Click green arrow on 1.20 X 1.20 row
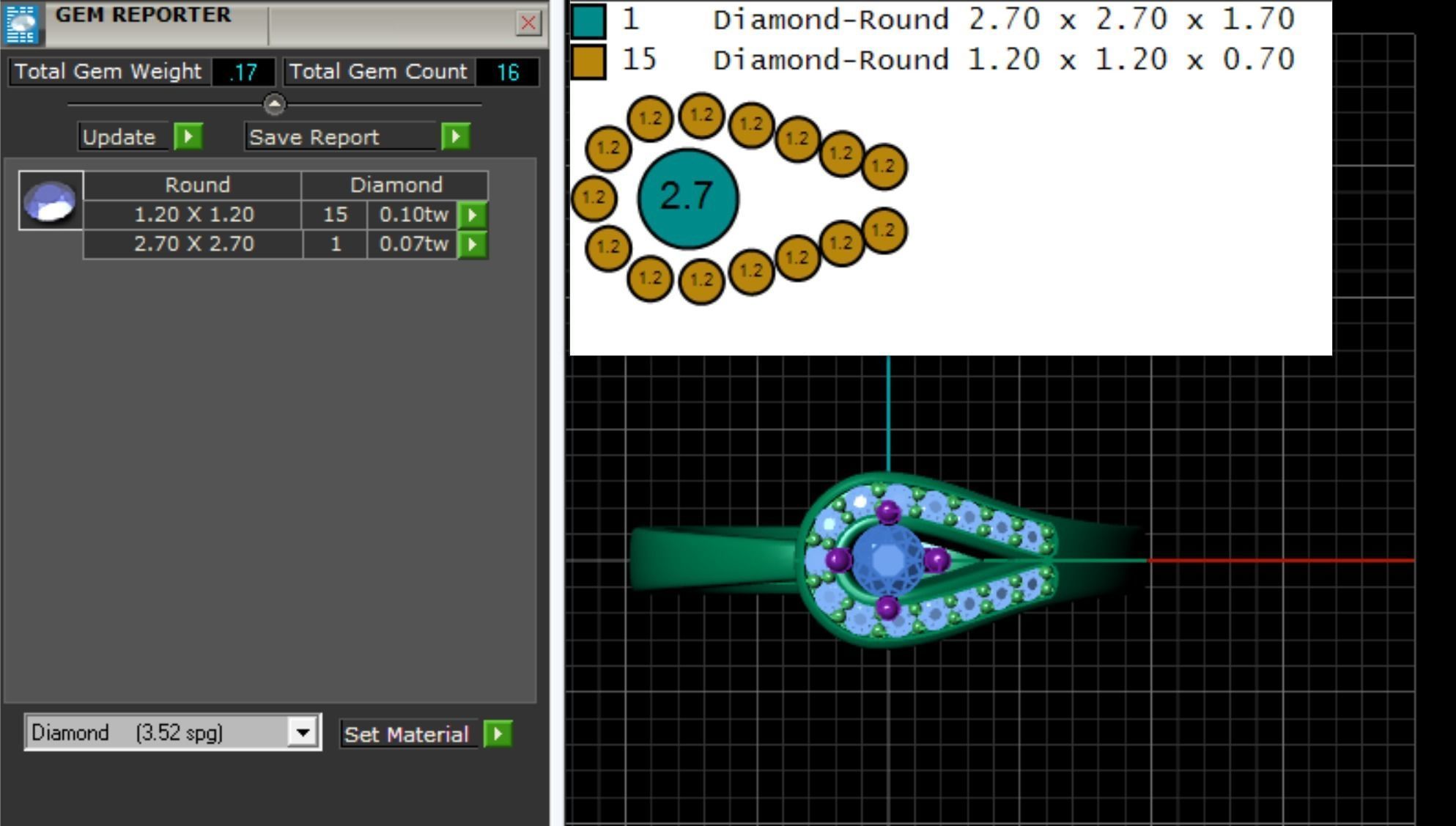The image size is (1456, 826). [x=472, y=215]
